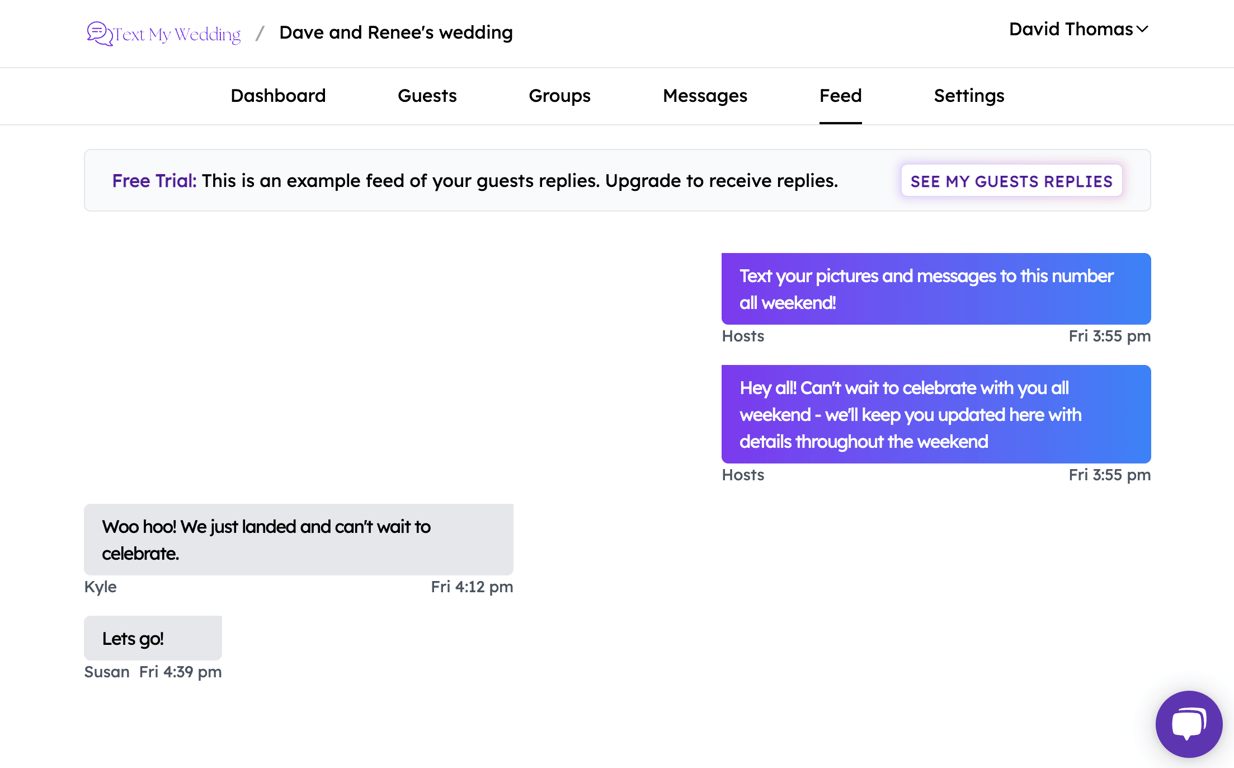Switch to the Messages tab
This screenshot has height=768, width=1234.
[x=704, y=95]
